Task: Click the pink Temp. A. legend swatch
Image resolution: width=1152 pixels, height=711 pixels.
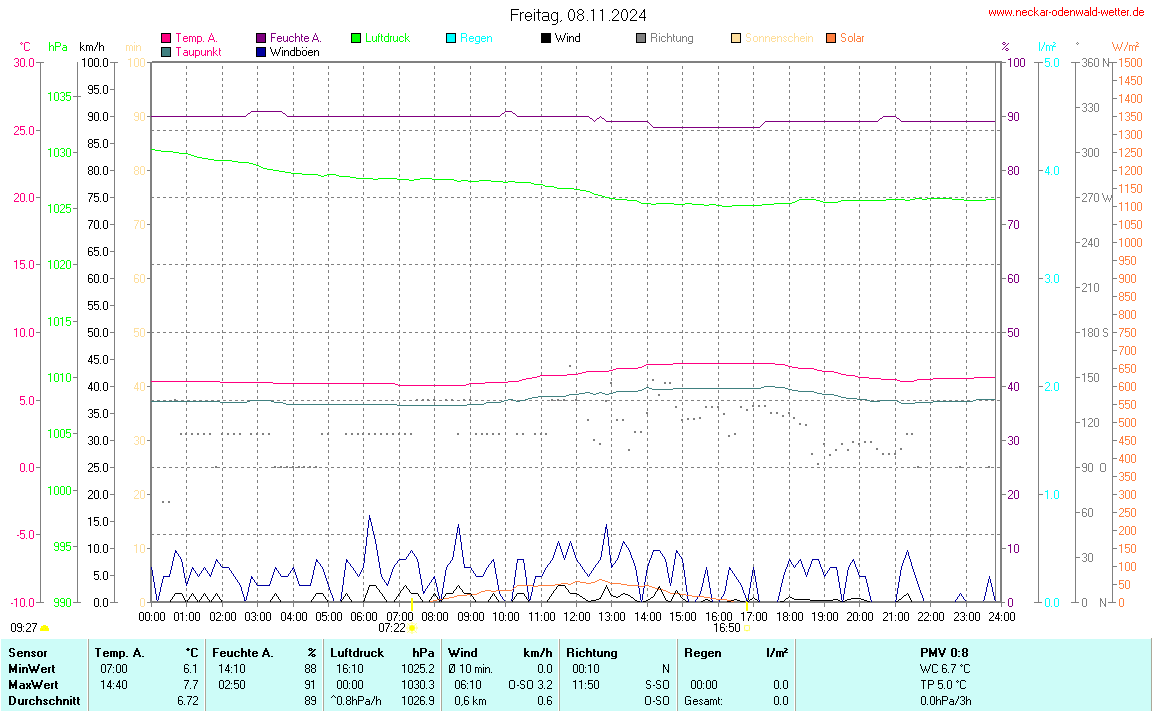Action: (x=166, y=38)
